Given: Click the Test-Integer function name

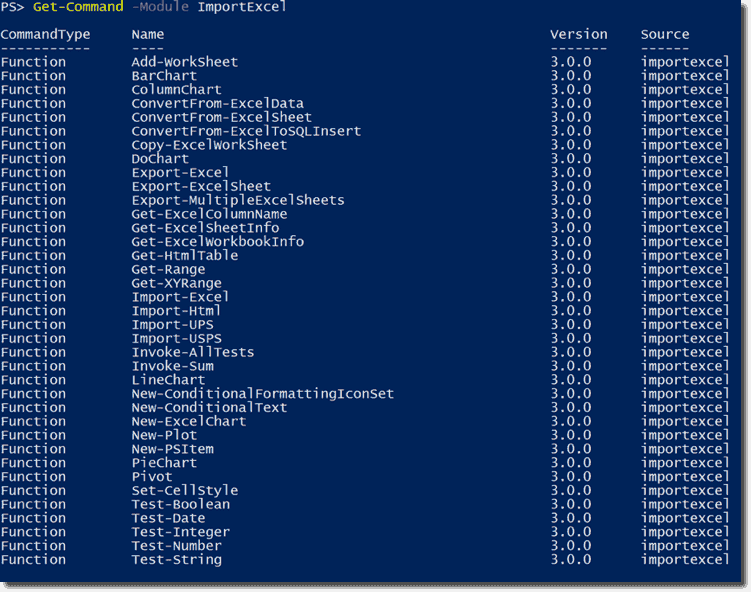Looking at the screenshot, I should point(181,532).
